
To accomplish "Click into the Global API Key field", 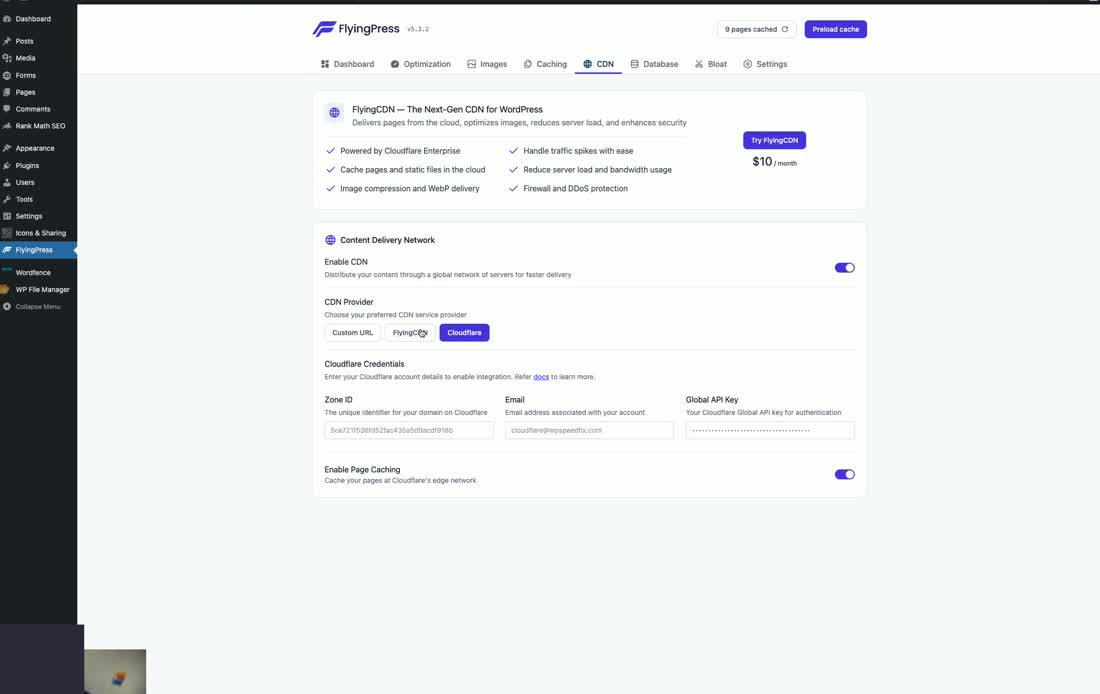I will [770, 430].
